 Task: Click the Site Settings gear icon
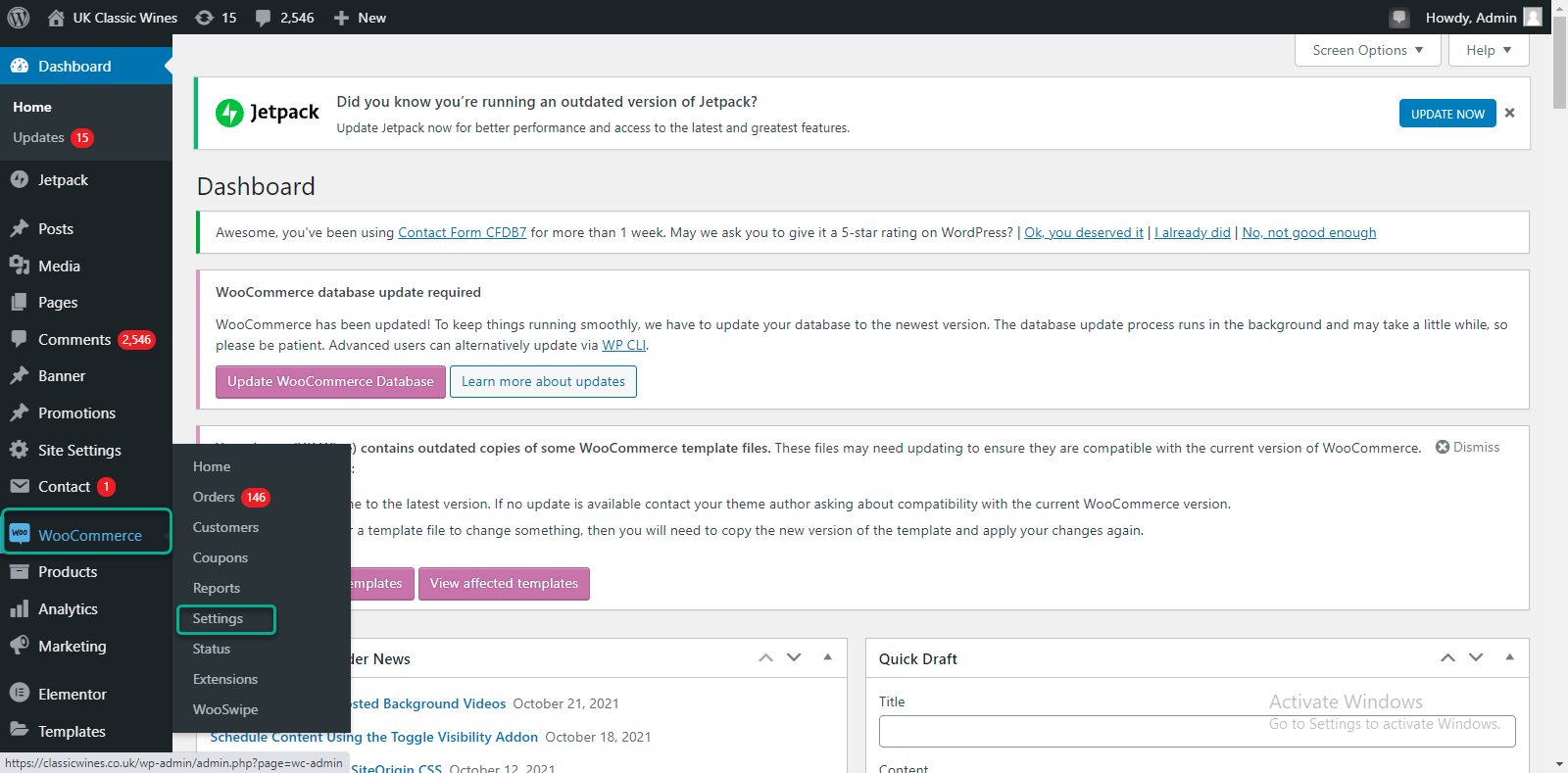coord(20,450)
